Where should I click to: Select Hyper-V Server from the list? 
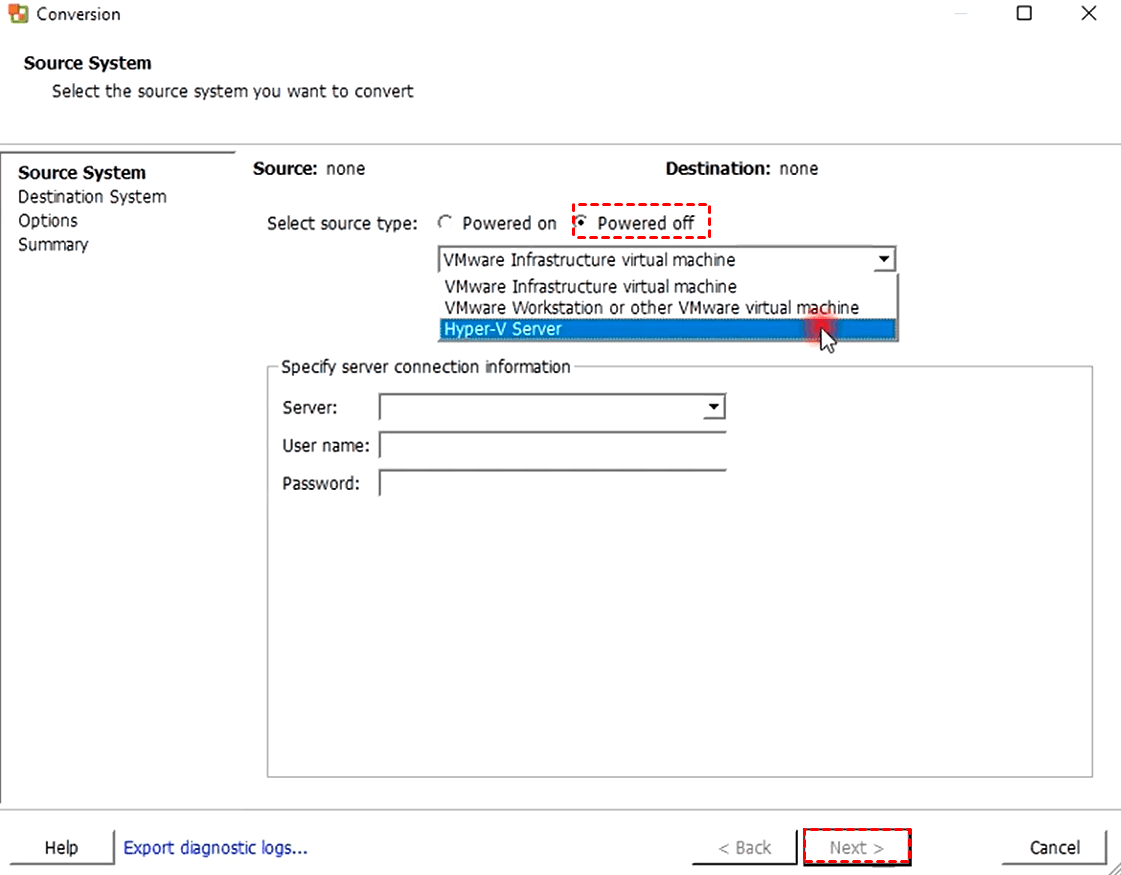click(503, 329)
